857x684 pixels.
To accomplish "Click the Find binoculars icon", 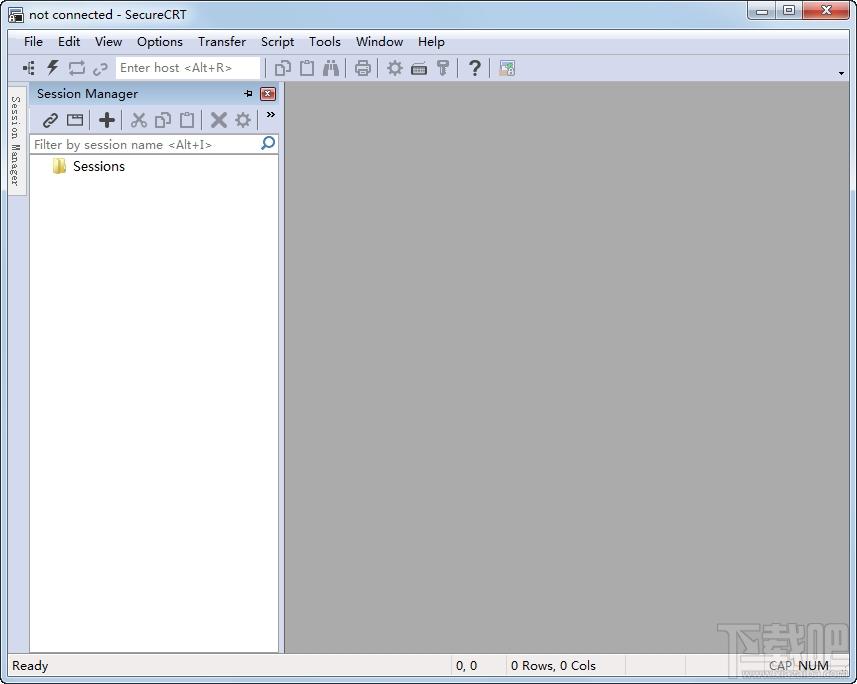I will [x=331, y=68].
